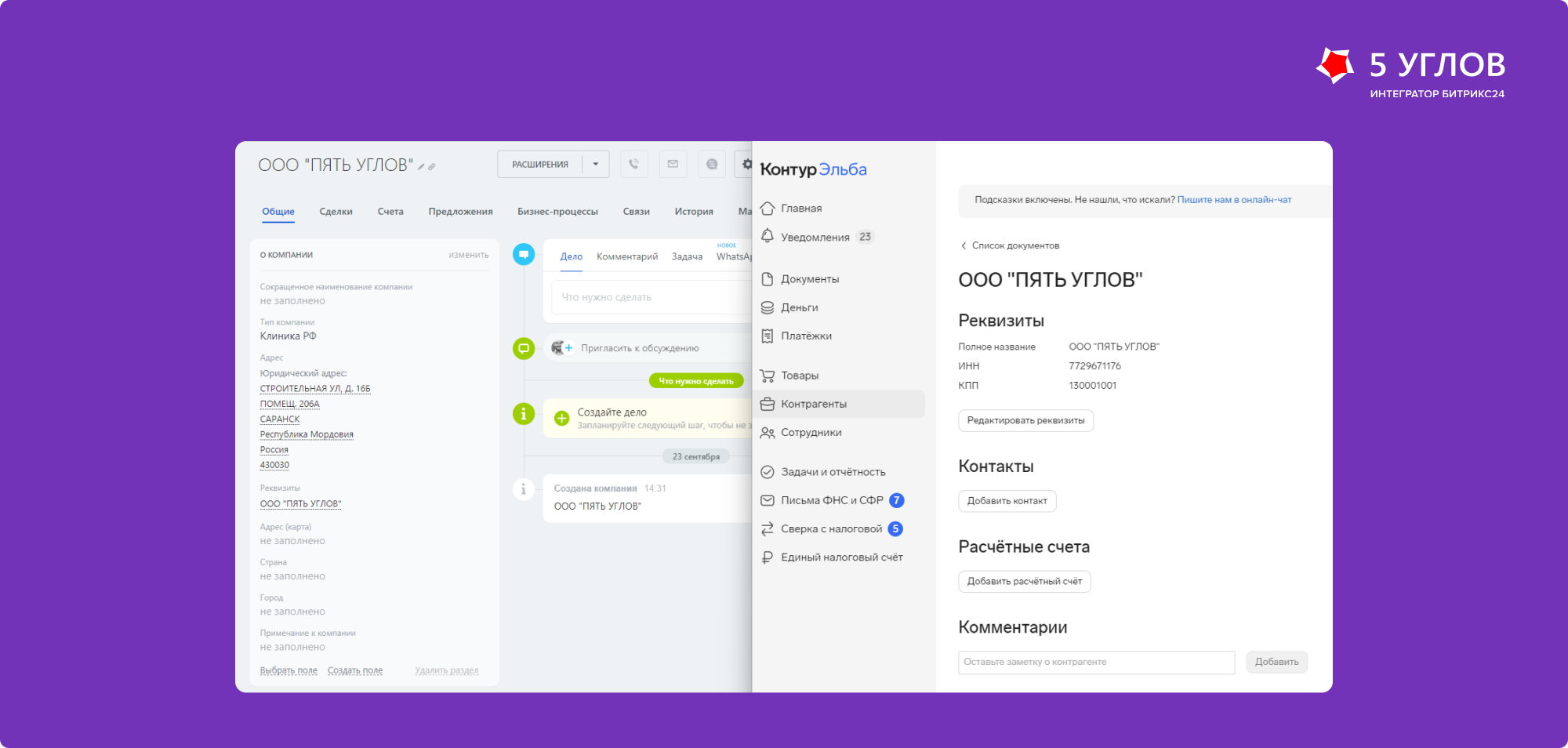Click the Создать поле link
Image resolution: width=1568 pixels, height=748 pixels.
[355, 670]
